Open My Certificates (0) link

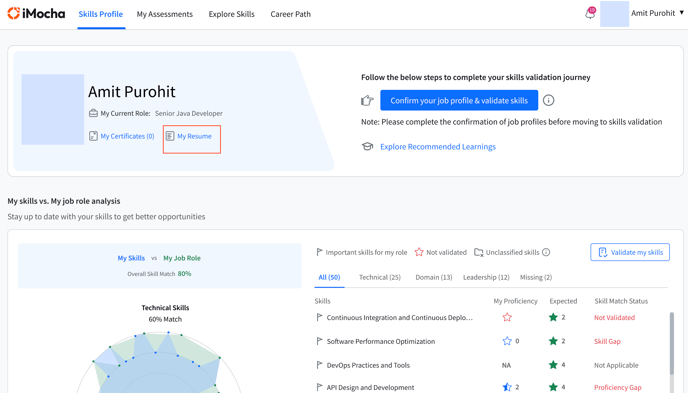(x=127, y=136)
